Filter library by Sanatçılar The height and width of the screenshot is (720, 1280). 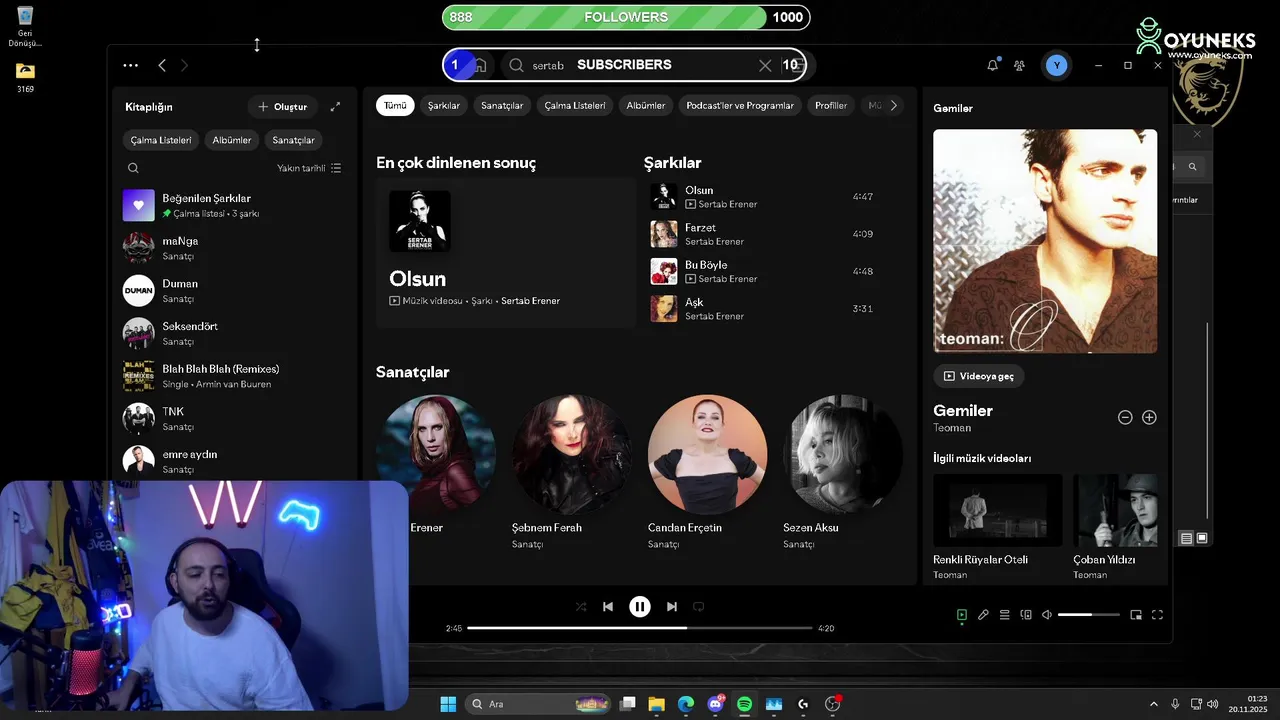[294, 140]
